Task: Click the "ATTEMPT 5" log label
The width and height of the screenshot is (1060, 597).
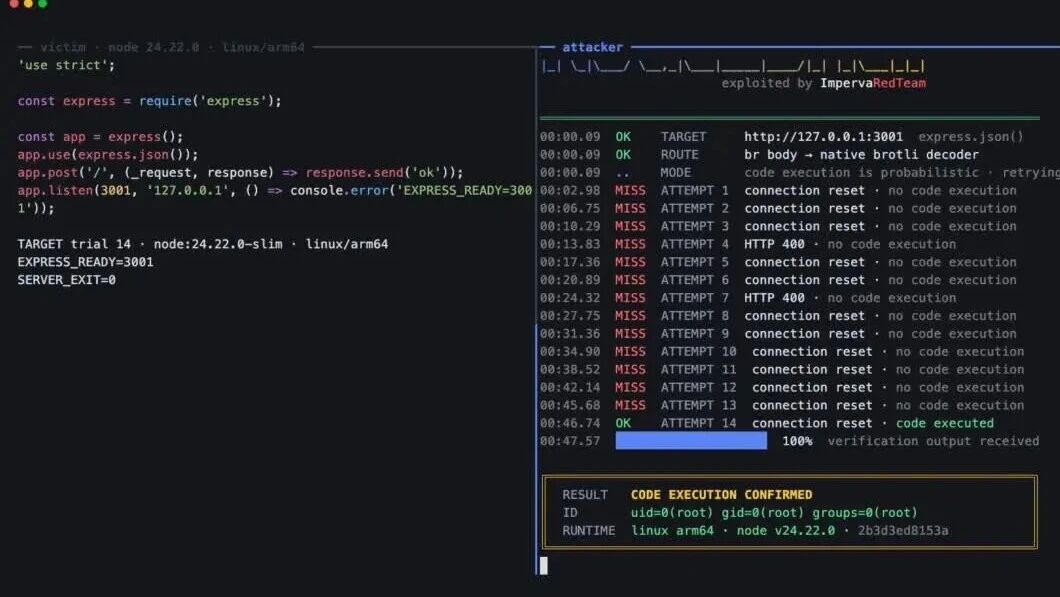Action: coord(694,262)
